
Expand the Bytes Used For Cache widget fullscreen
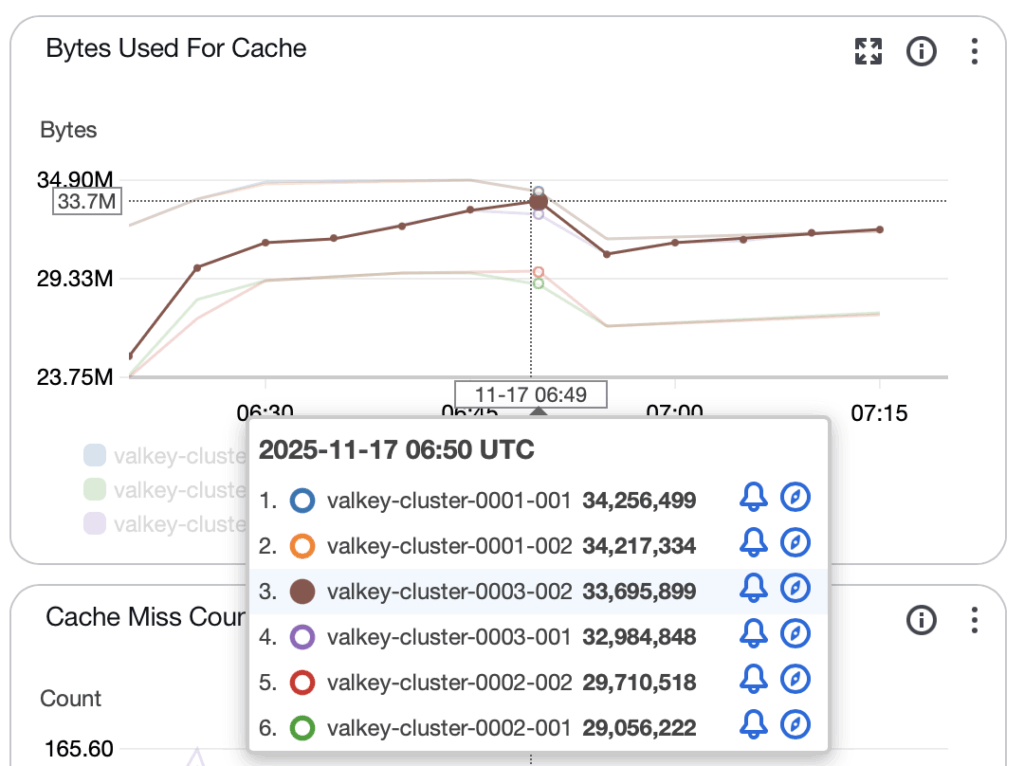[x=868, y=51]
